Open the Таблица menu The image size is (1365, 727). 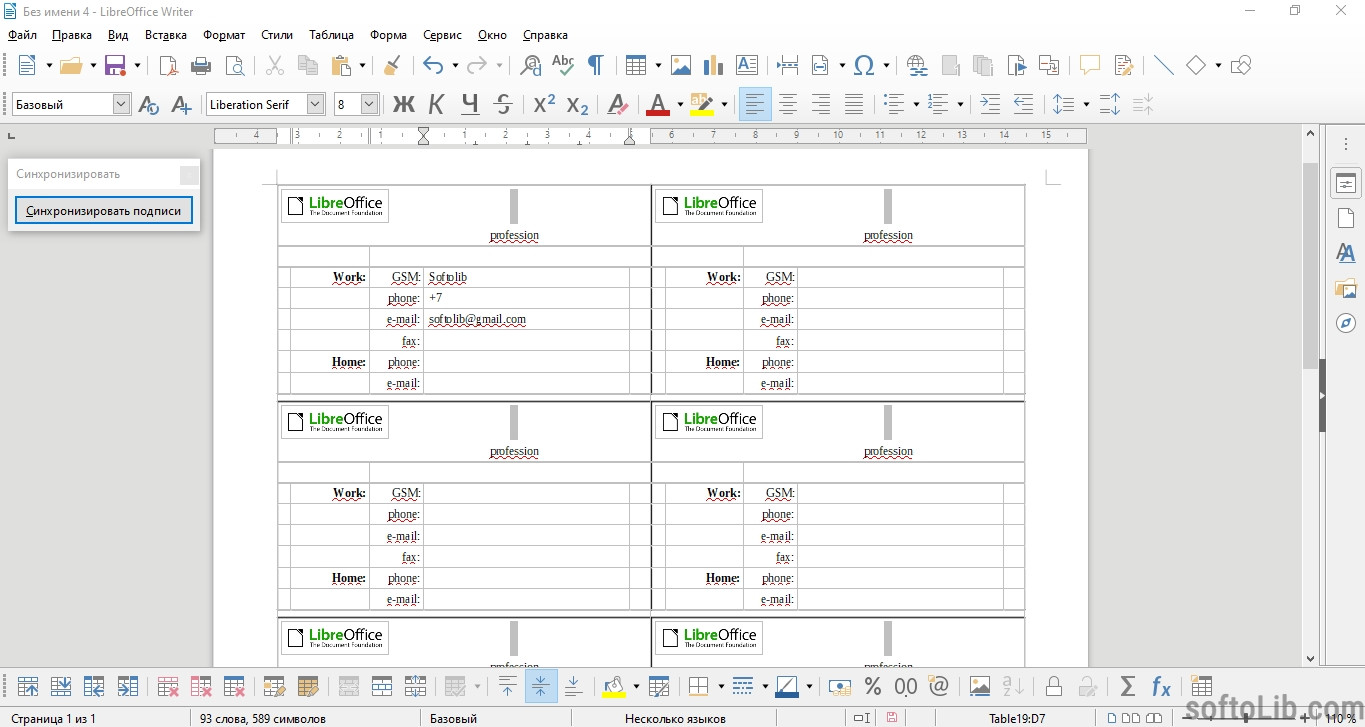(x=331, y=35)
